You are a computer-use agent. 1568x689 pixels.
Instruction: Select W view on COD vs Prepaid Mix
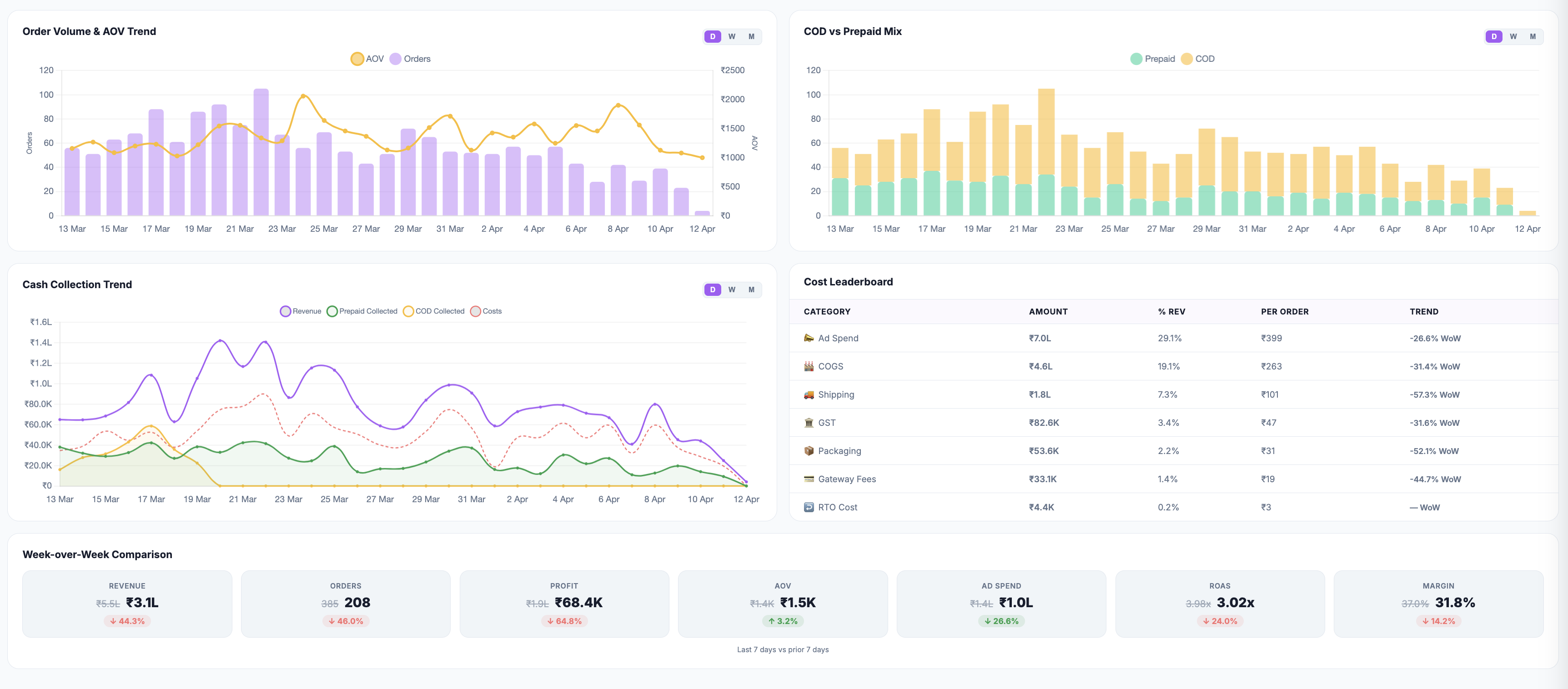tap(1513, 36)
